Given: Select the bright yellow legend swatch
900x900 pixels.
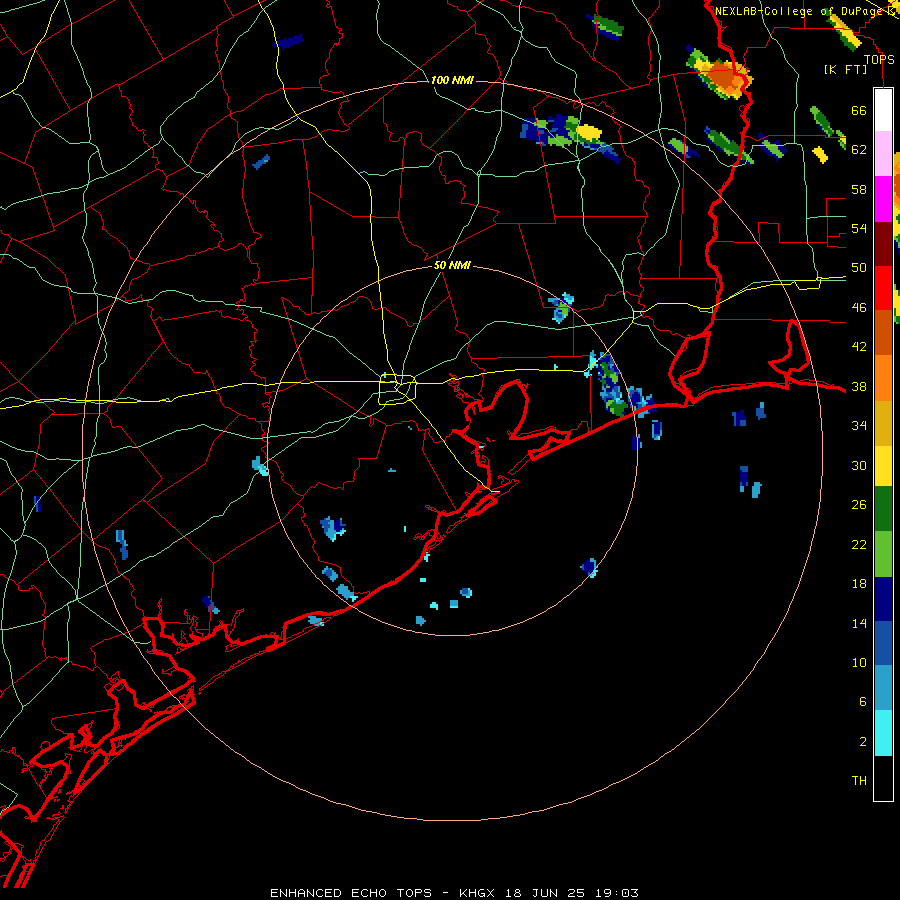Looking at the screenshot, I should click(x=883, y=465).
